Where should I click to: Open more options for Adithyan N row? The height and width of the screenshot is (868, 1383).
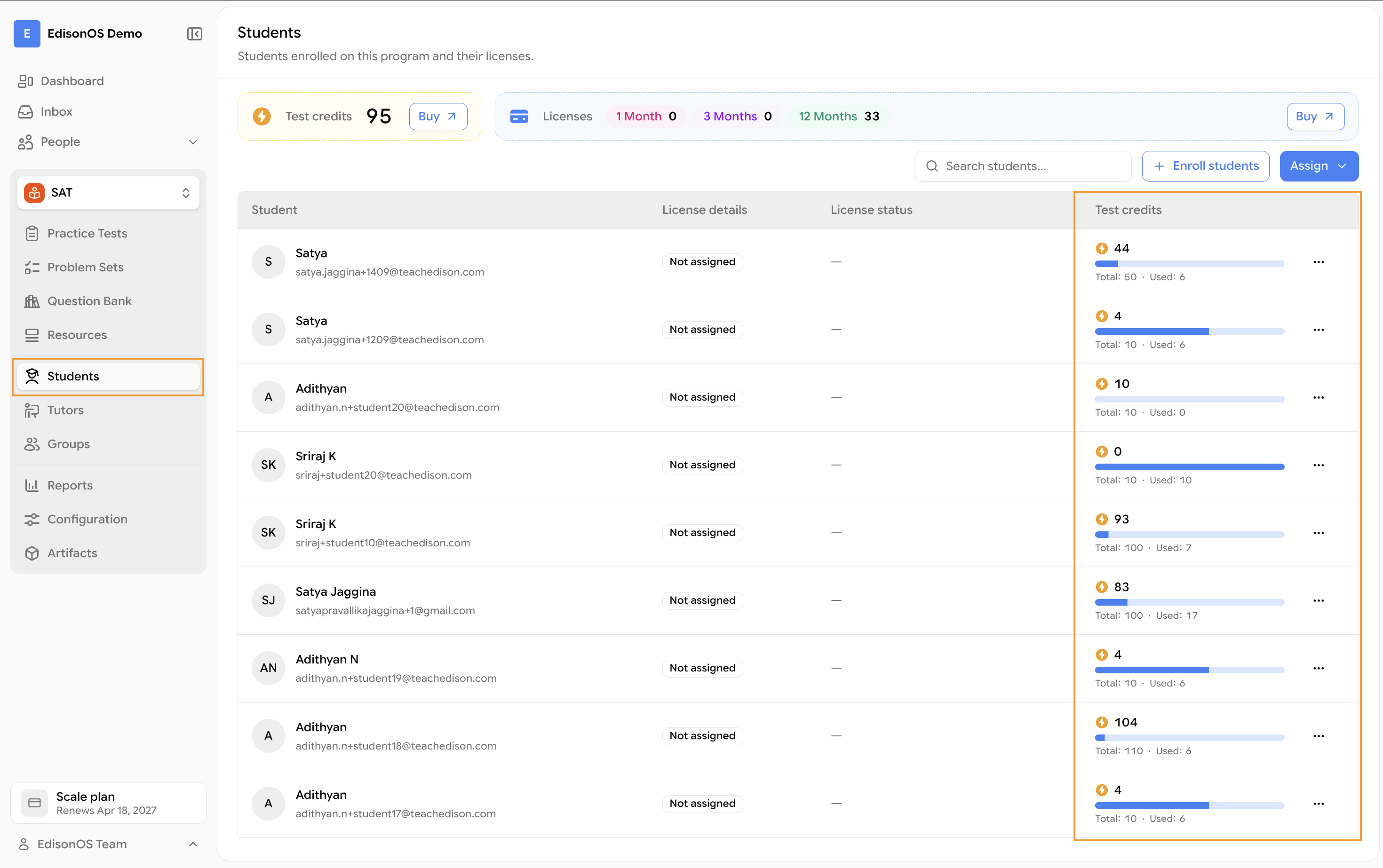(1318, 668)
